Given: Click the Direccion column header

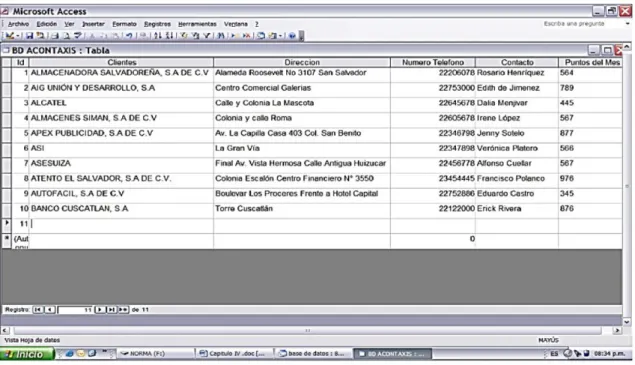Looking at the screenshot, I should pos(302,62).
